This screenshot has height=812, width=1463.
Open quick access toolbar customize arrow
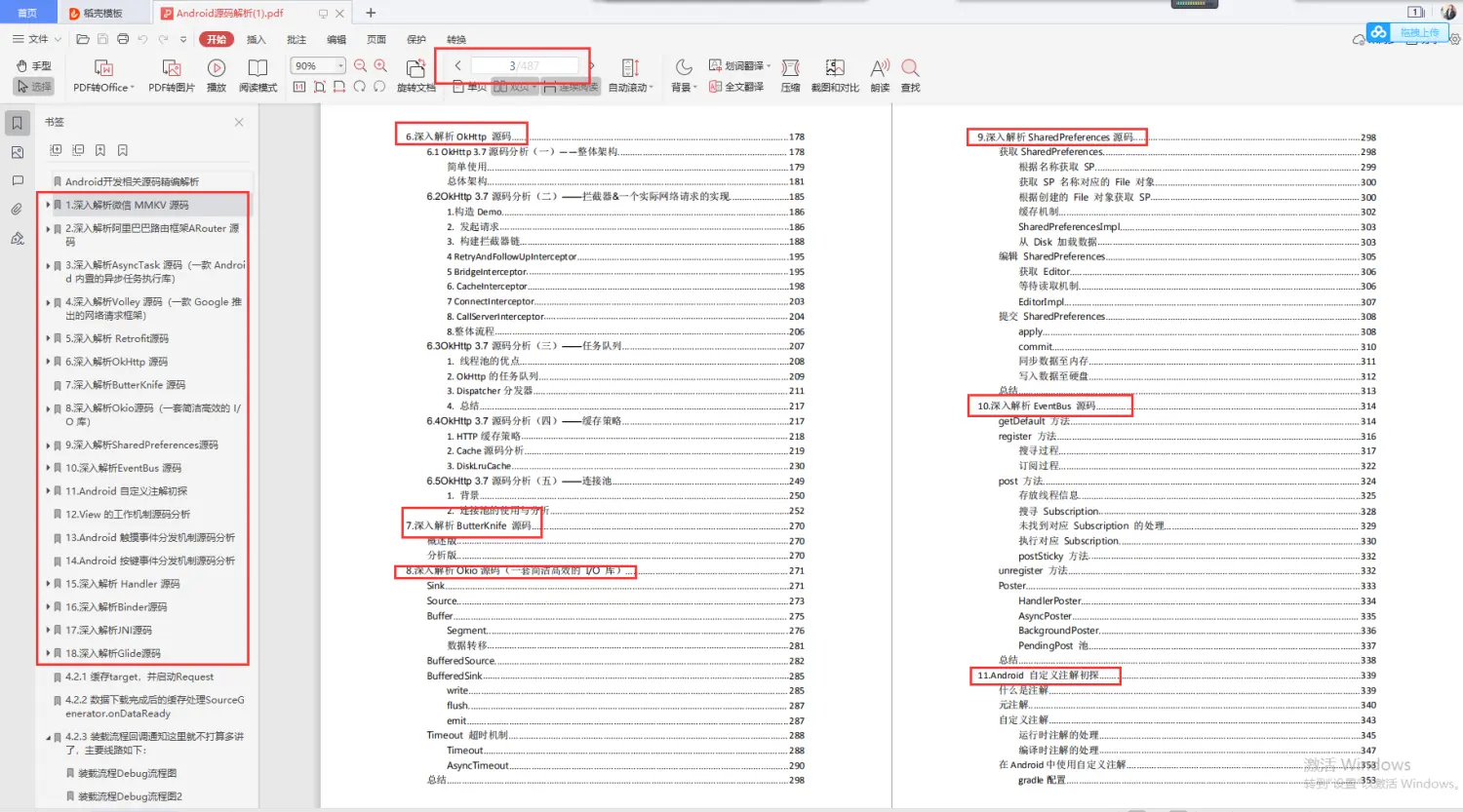[x=183, y=39]
